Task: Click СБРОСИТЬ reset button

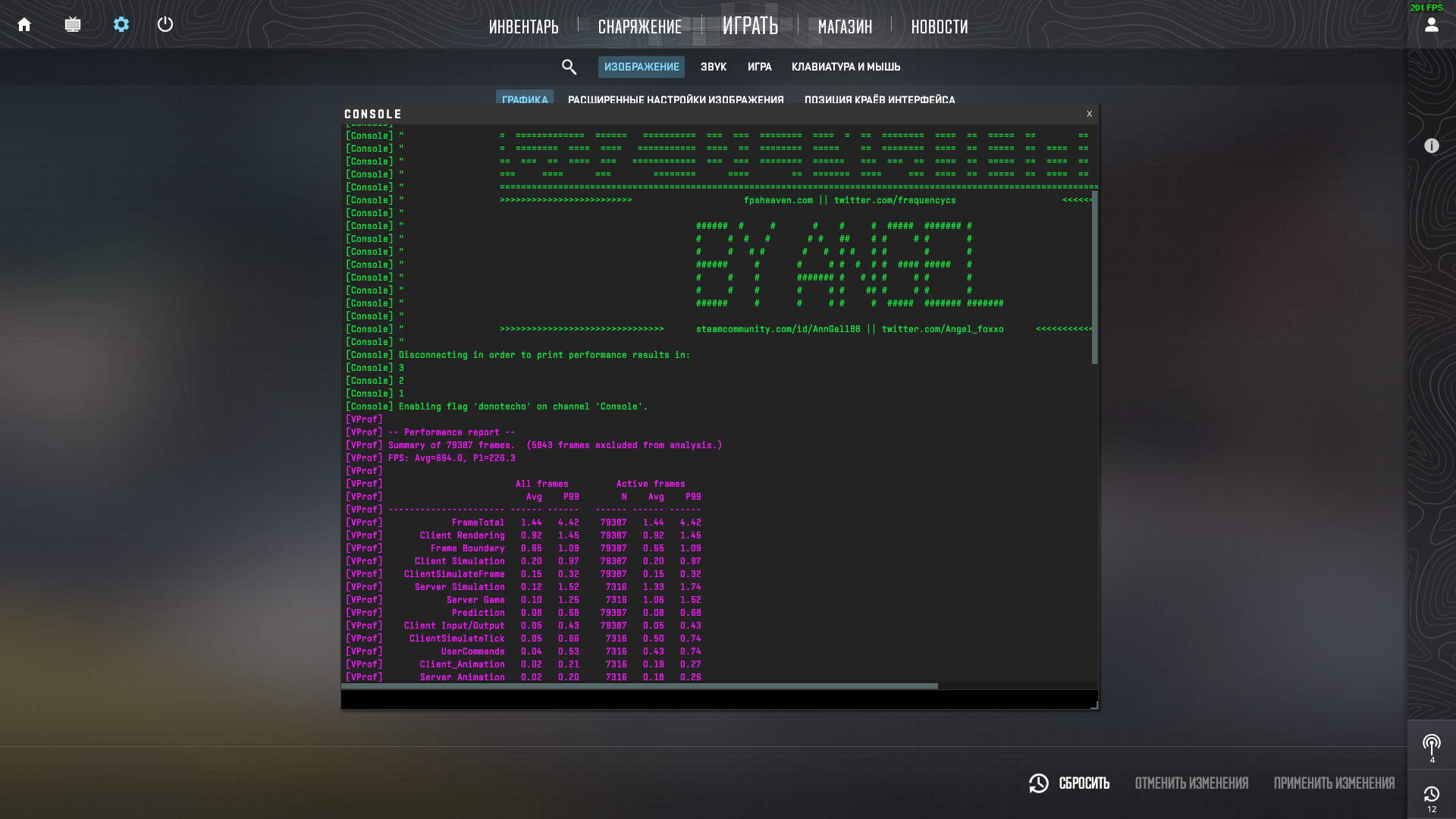Action: (1069, 783)
